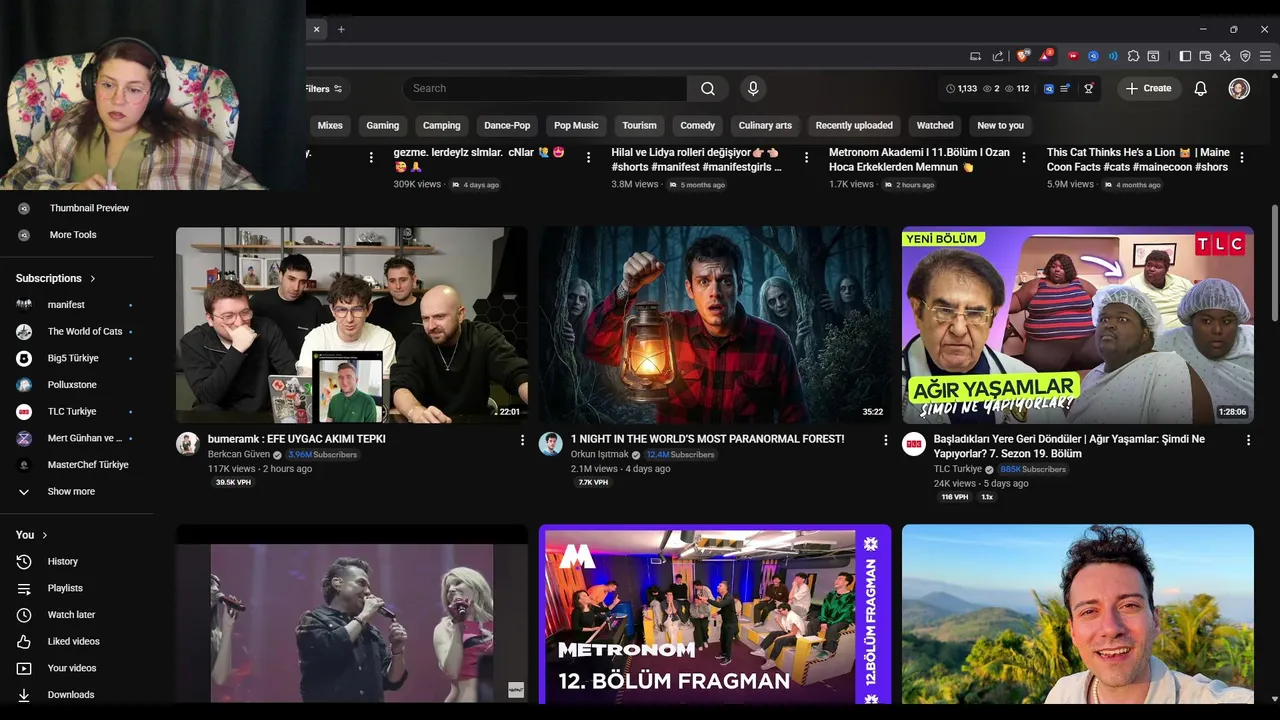Screen dimensions: 1280x720
Task: Open the trophy icon in YouTube header
Action: pos(1089,88)
